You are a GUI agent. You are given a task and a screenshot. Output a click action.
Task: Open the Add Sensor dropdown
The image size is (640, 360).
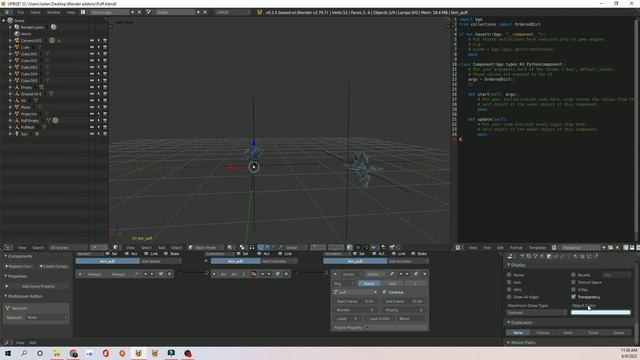[161, 261]
